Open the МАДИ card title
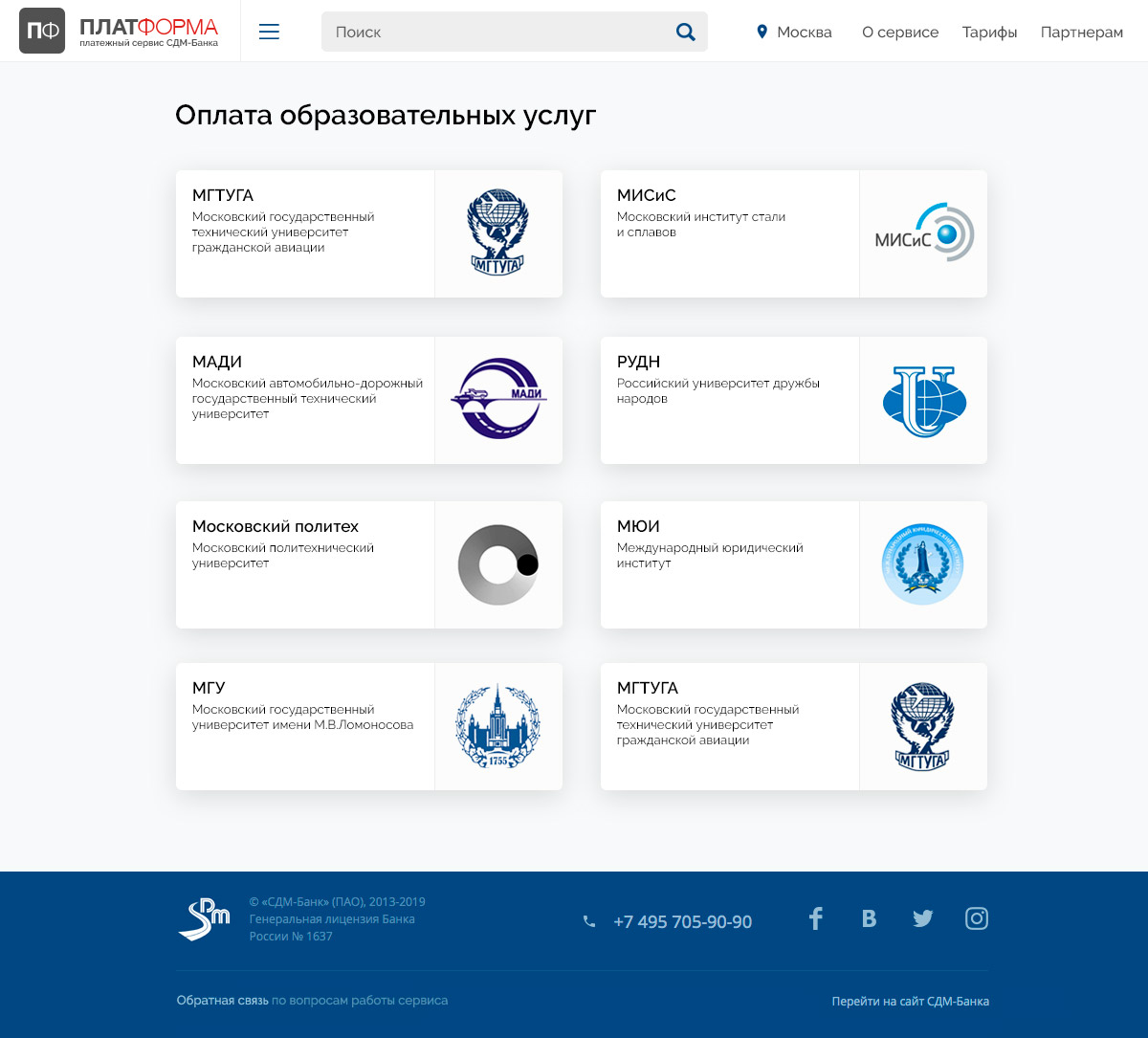 [x=217, y=362]
